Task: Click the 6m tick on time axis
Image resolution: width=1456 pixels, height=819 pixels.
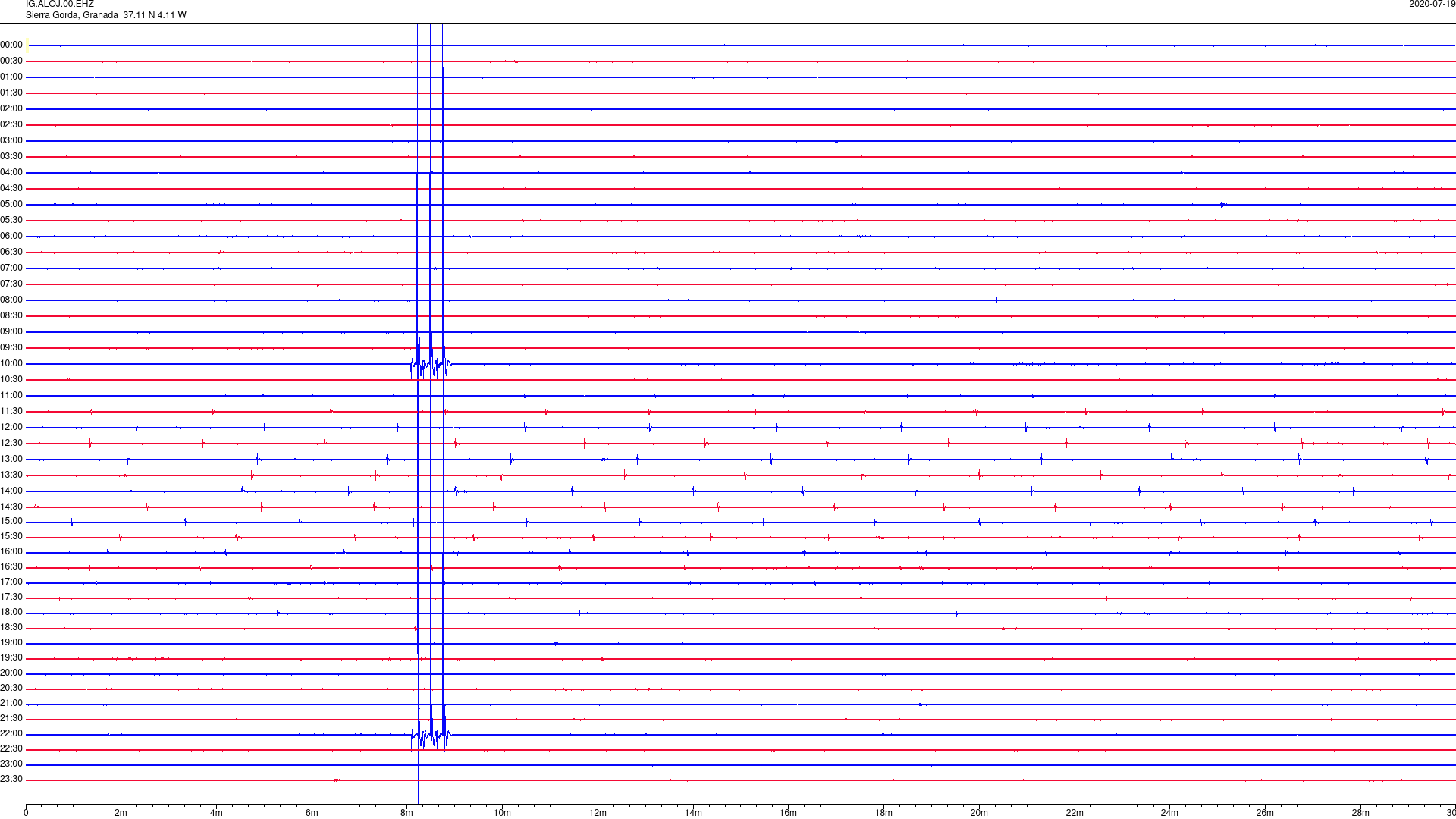Action: point(312,813)
